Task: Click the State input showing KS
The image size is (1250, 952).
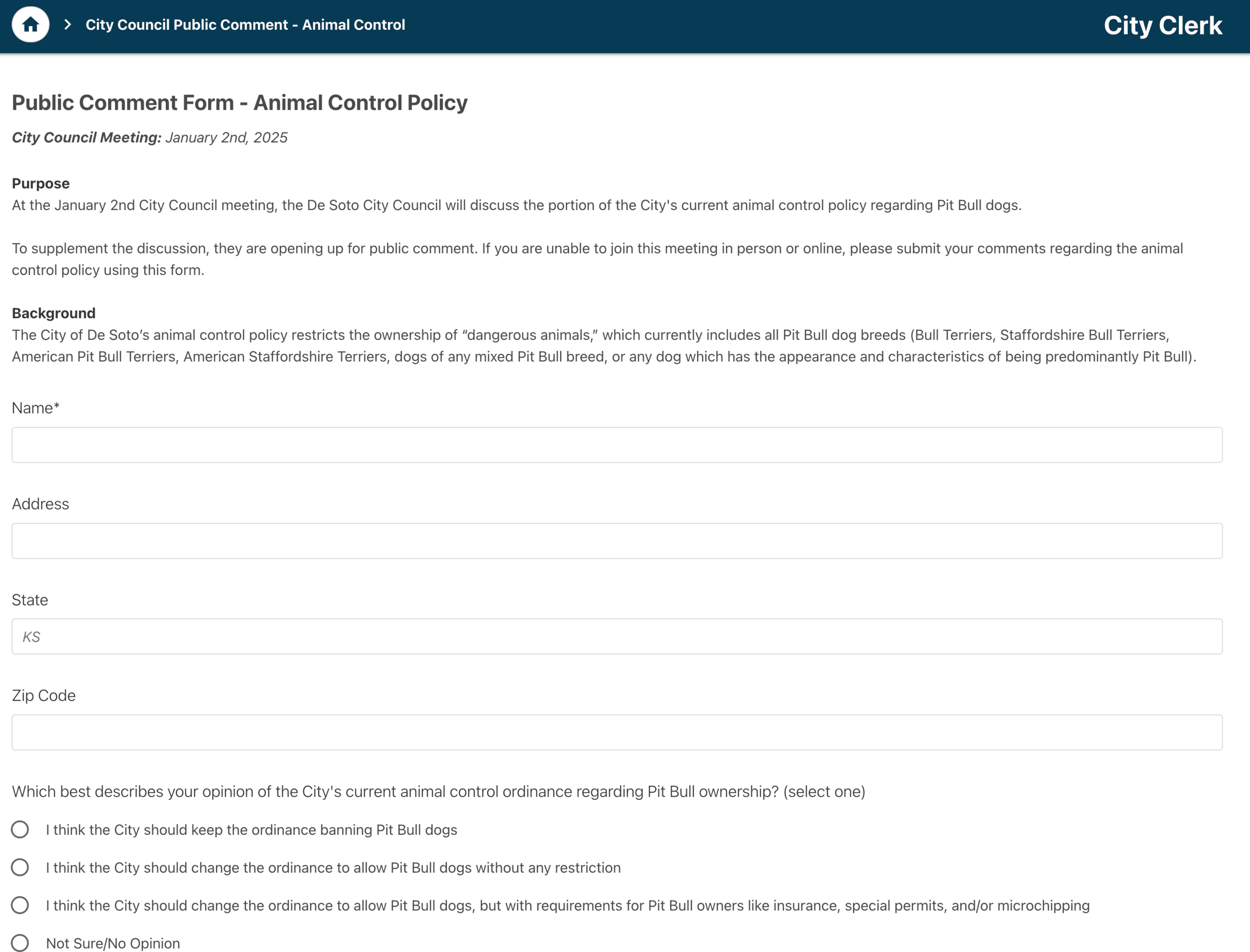Action: click(616, 637)
